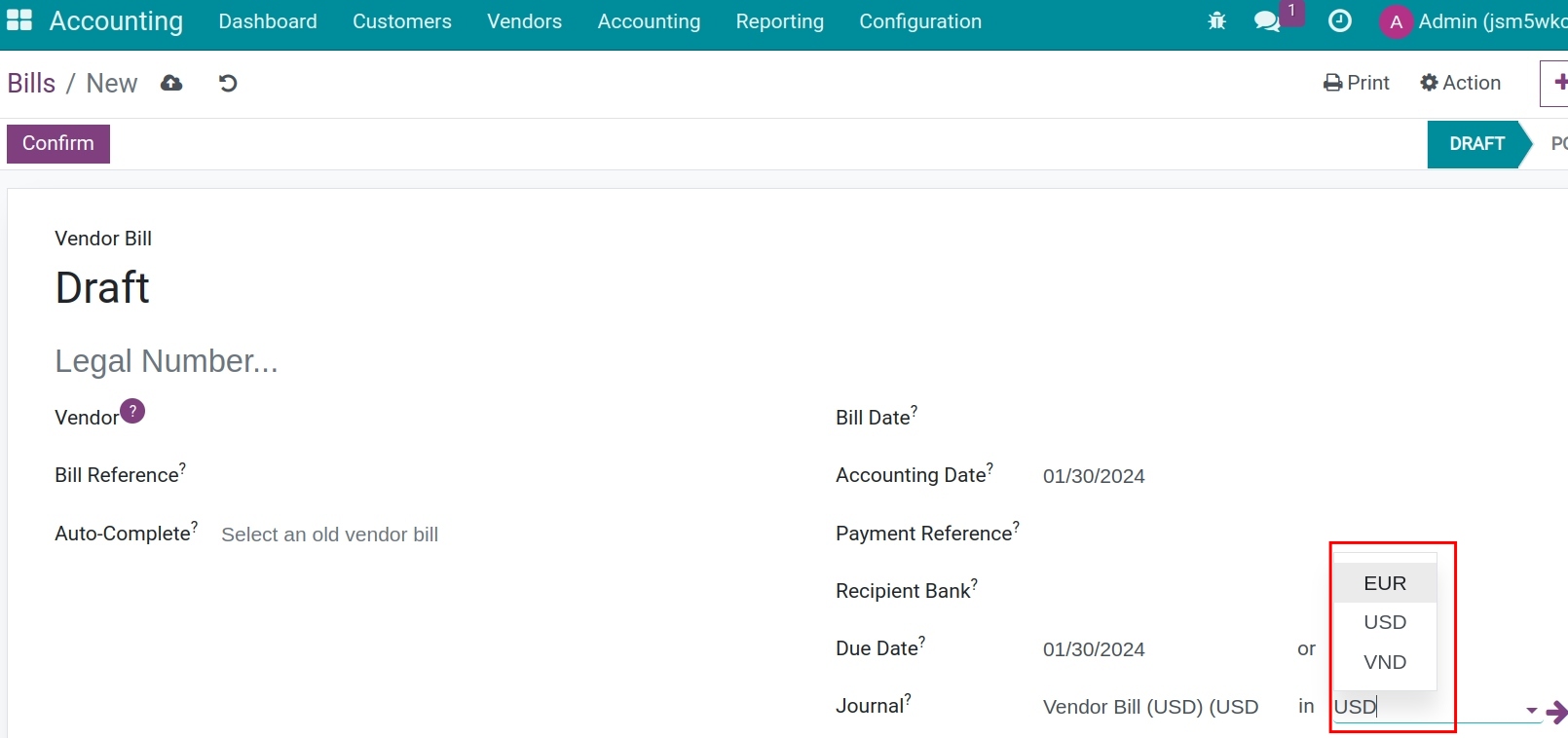
Task: Discard changes with the undo arrow icon
Action: tap(228, 84)
